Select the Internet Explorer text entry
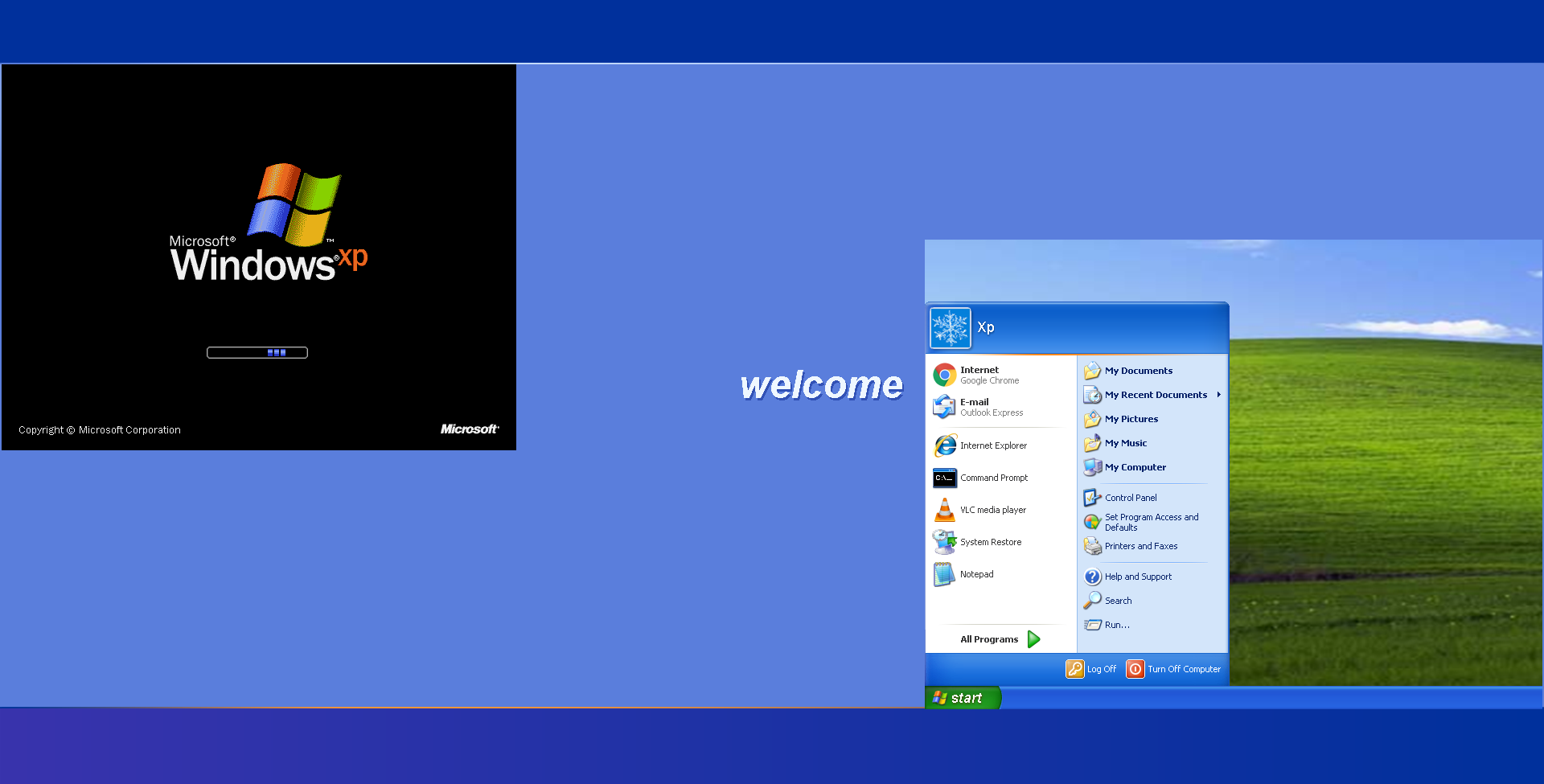1544x784 pixels. click(993, 445)
